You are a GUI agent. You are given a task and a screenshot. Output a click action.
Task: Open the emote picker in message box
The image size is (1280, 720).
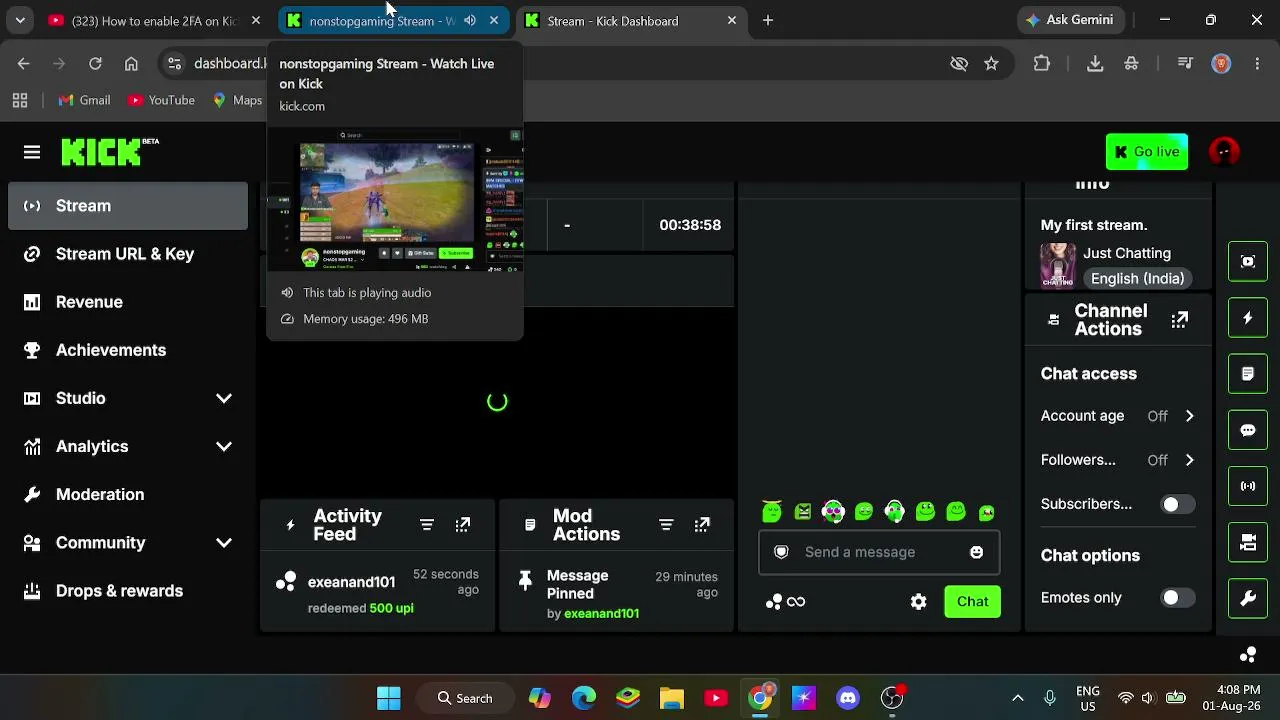pos(977,552)
